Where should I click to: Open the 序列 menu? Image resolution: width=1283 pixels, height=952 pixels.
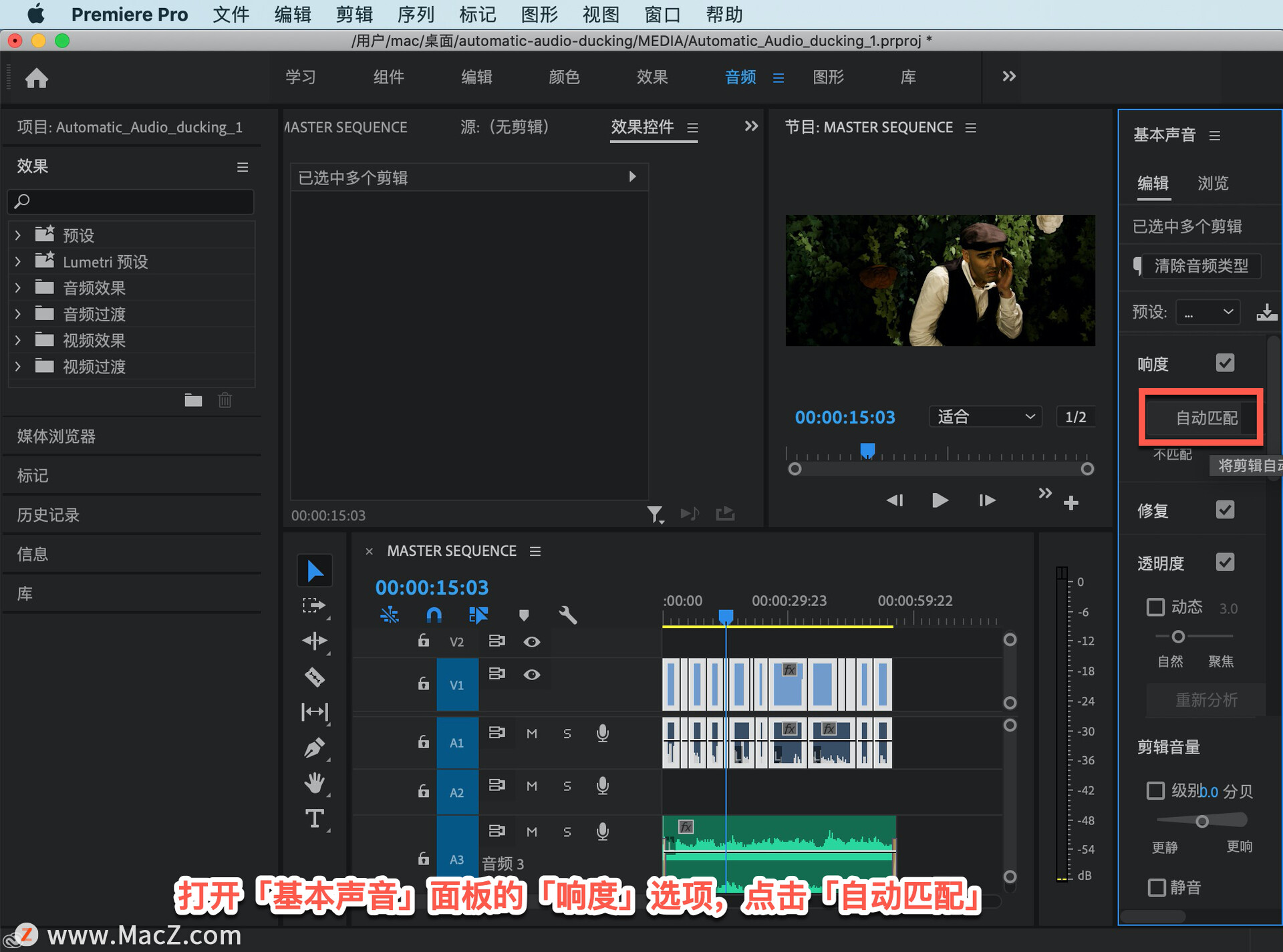point(416,14)
